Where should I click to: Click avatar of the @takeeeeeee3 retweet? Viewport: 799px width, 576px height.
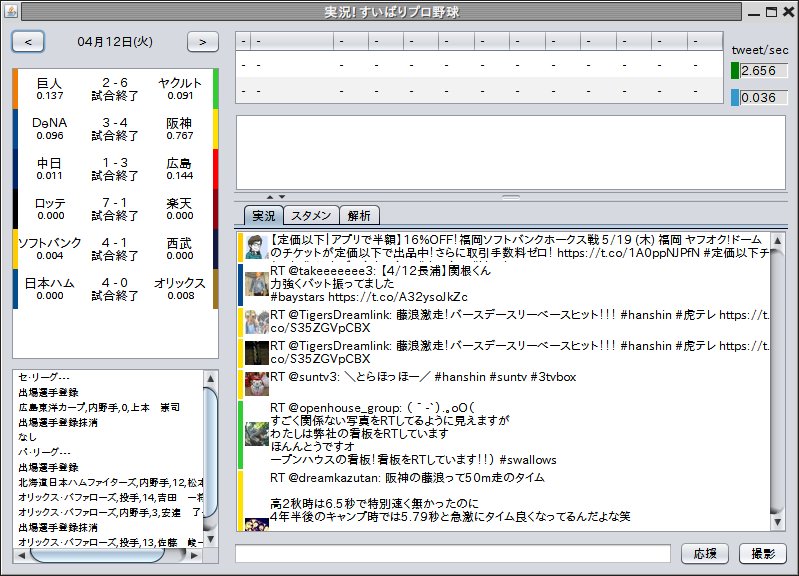coord(256,284)
